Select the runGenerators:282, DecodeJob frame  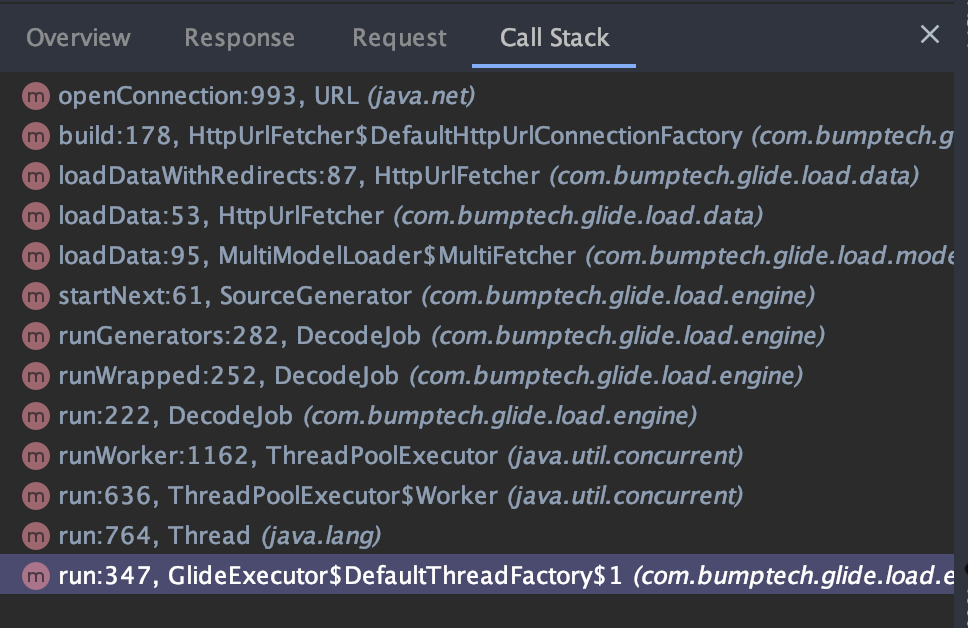coord(477,336)
